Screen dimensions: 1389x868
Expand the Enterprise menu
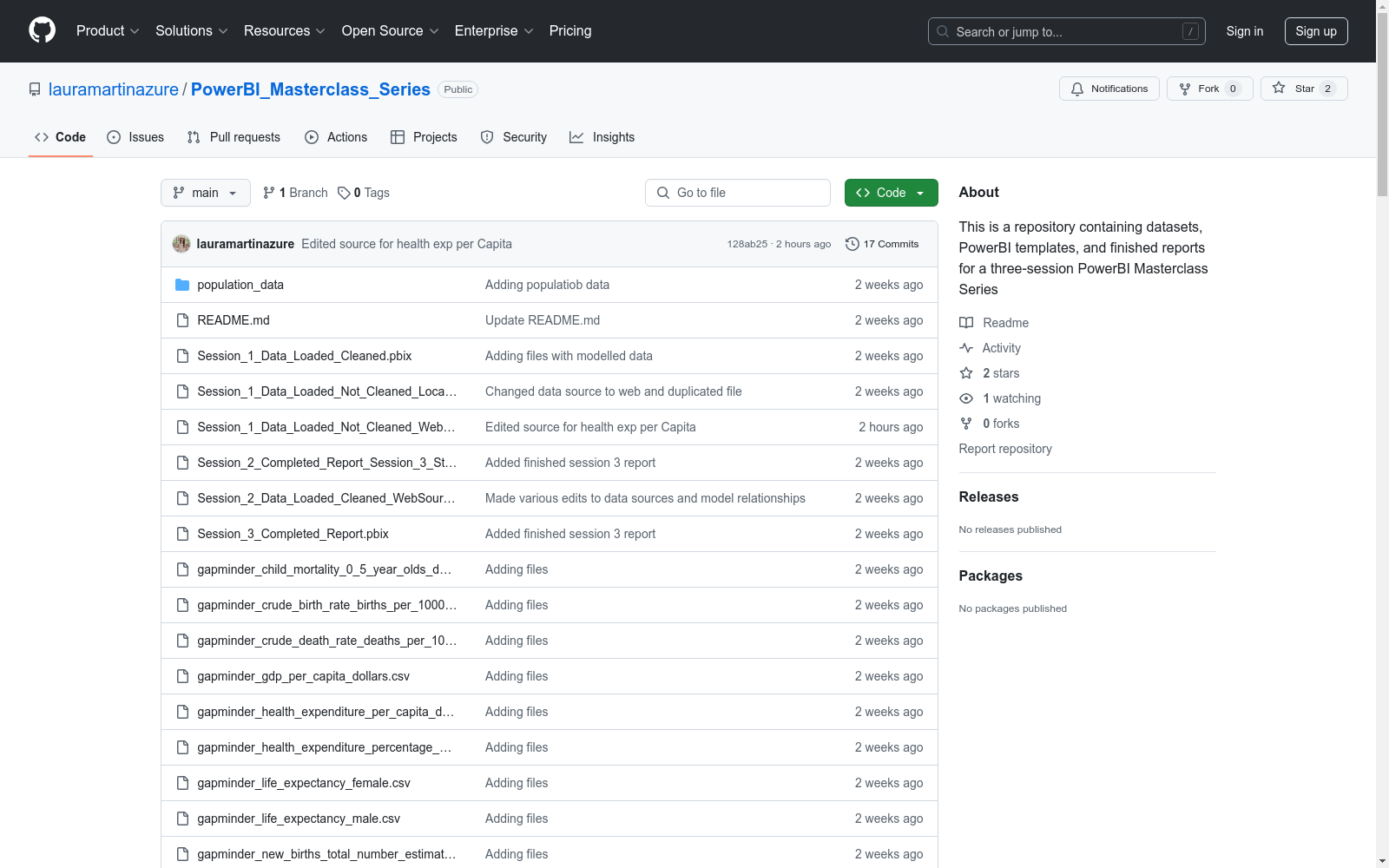tap(494, 30)
